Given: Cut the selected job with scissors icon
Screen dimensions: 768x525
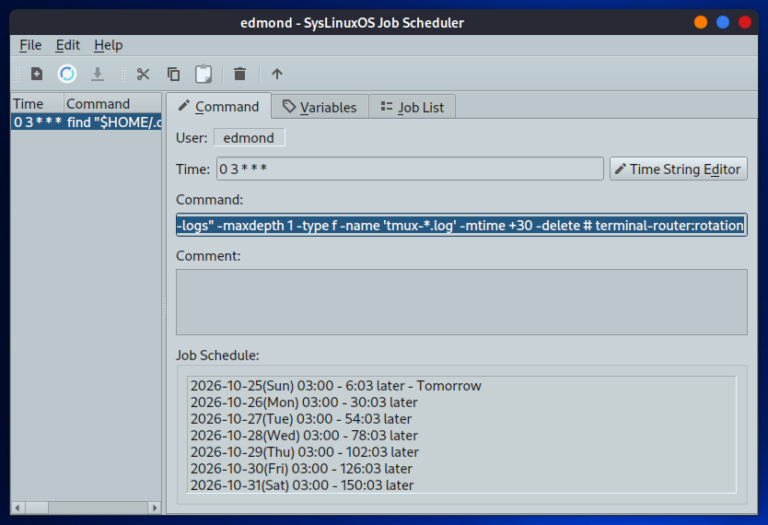Looking at the screenshot, I should tap(143, 74).
